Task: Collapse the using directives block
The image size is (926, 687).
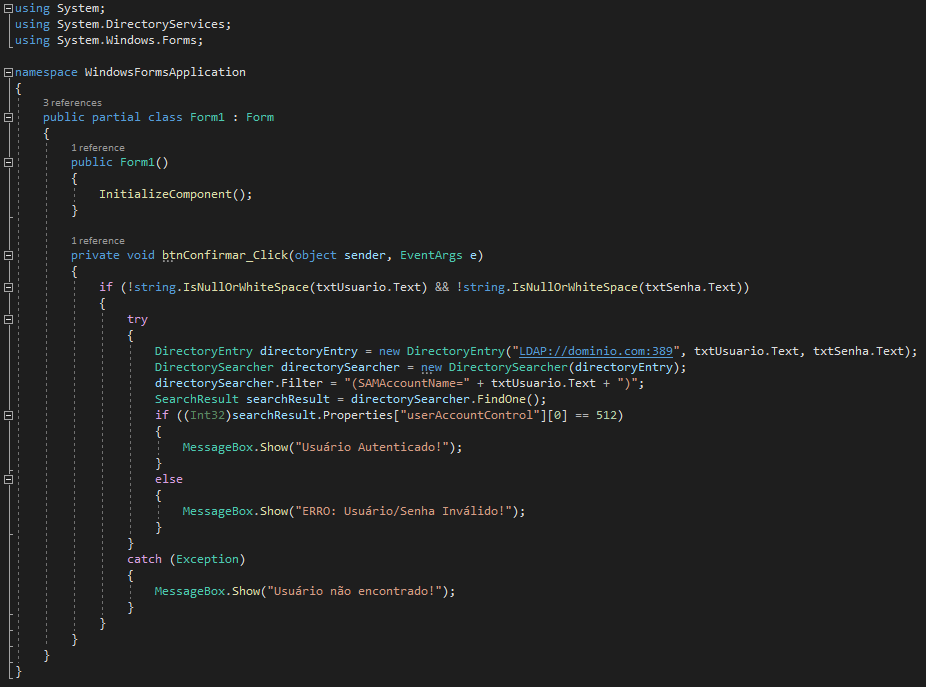Action: 8,8
